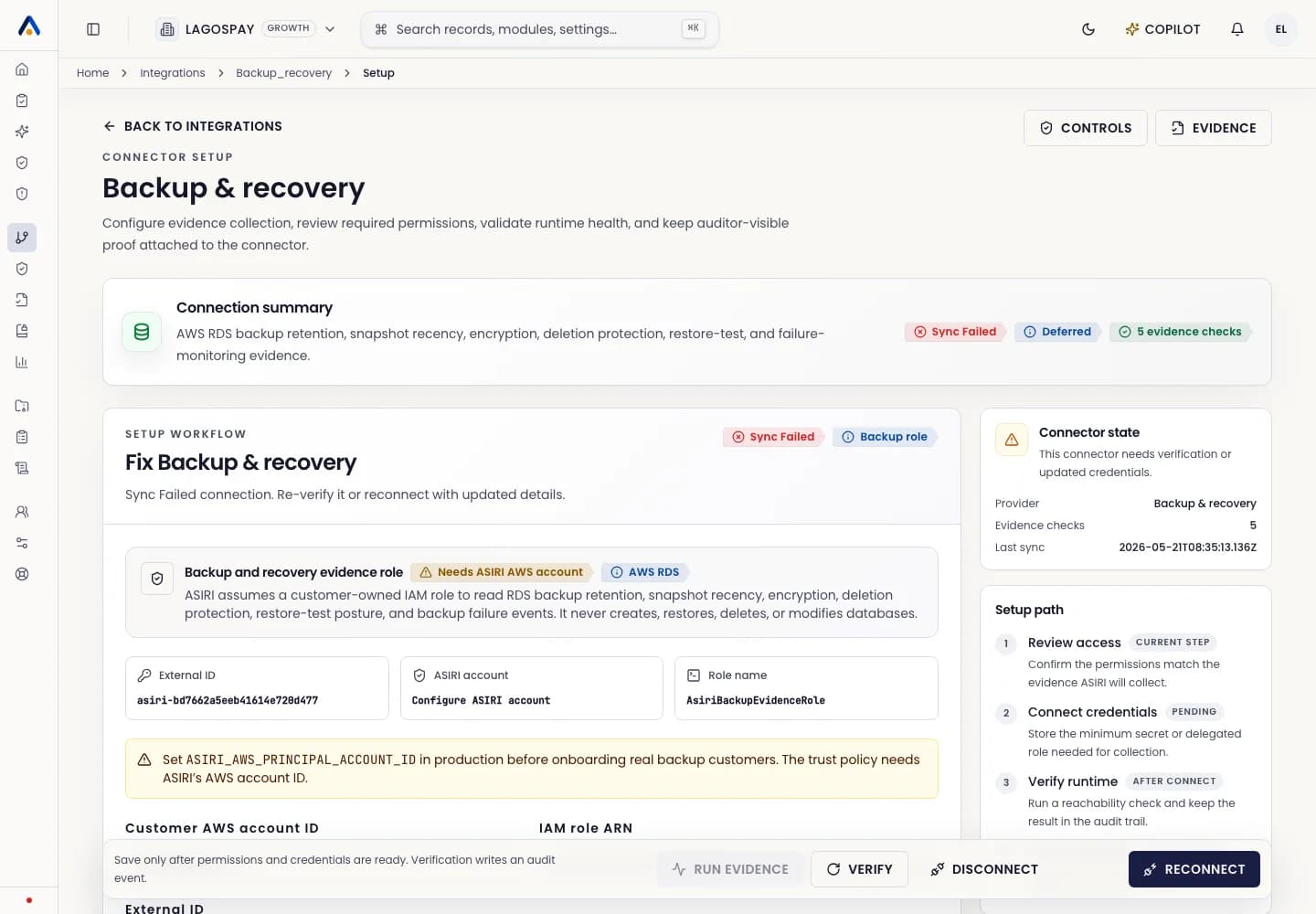Image resolution: width=1316 pixels, height=914 pixels.
Task: Open the lifebuoy support sidebar icon
Action: coord(22,574)
